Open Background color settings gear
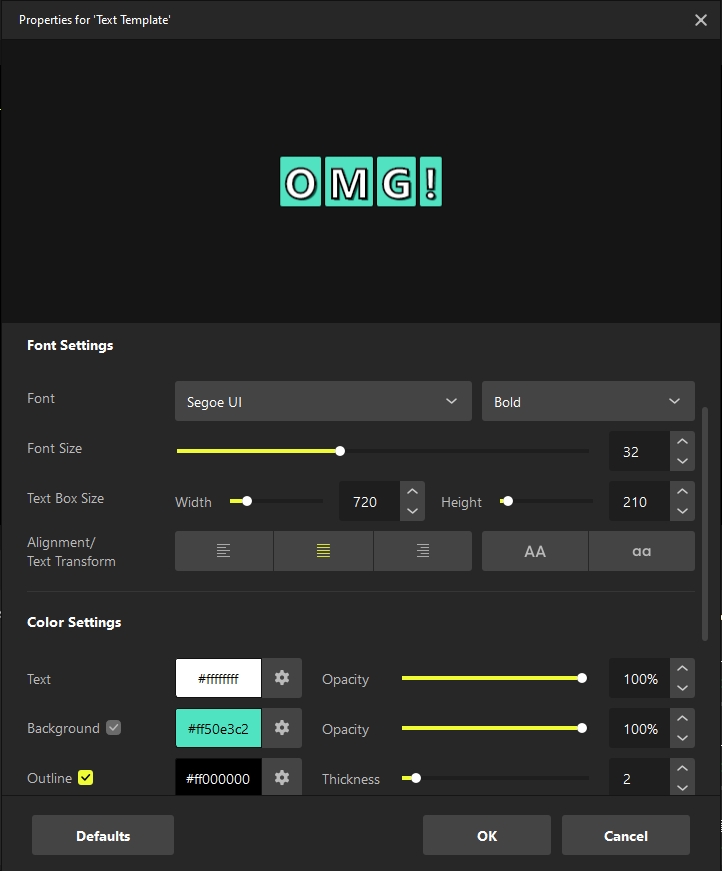Viewport: 722px width, 871px height. (x=282, y=728)
